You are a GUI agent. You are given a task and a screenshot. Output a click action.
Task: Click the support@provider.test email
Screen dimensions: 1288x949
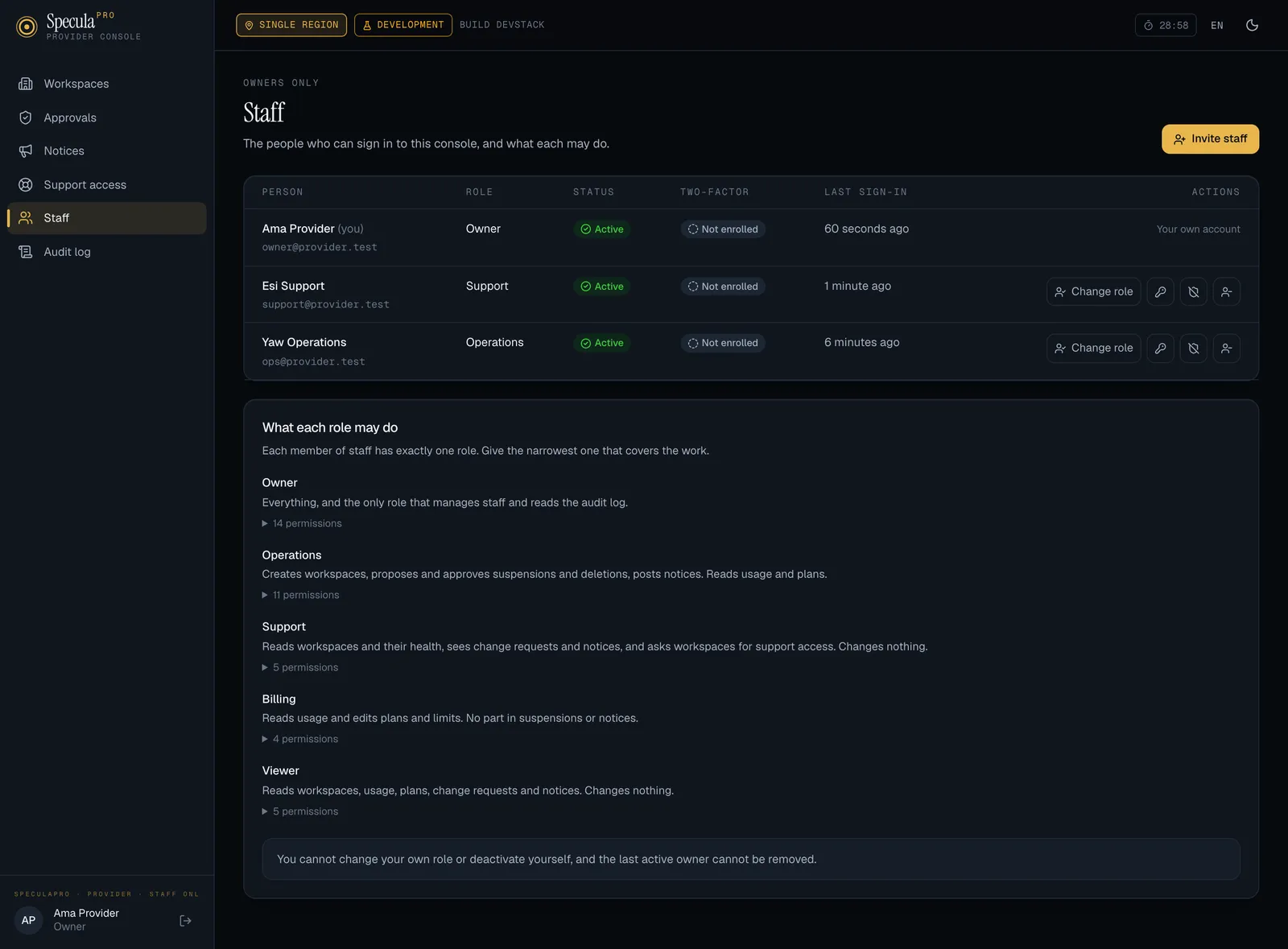325,304
